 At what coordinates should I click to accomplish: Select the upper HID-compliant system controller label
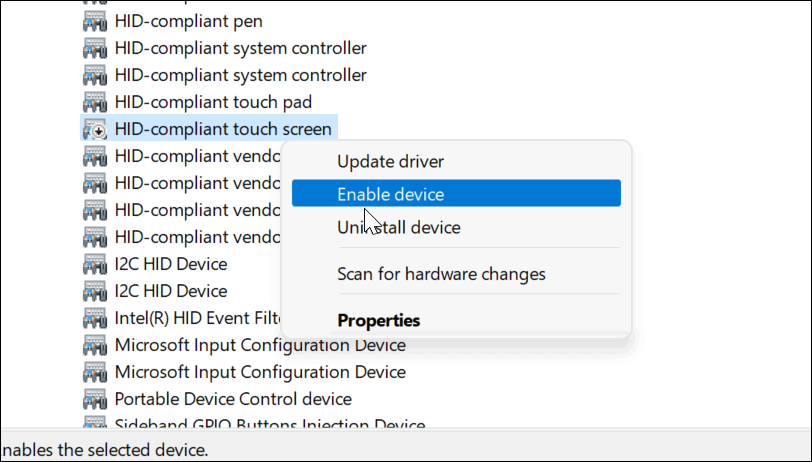[240, 48]
